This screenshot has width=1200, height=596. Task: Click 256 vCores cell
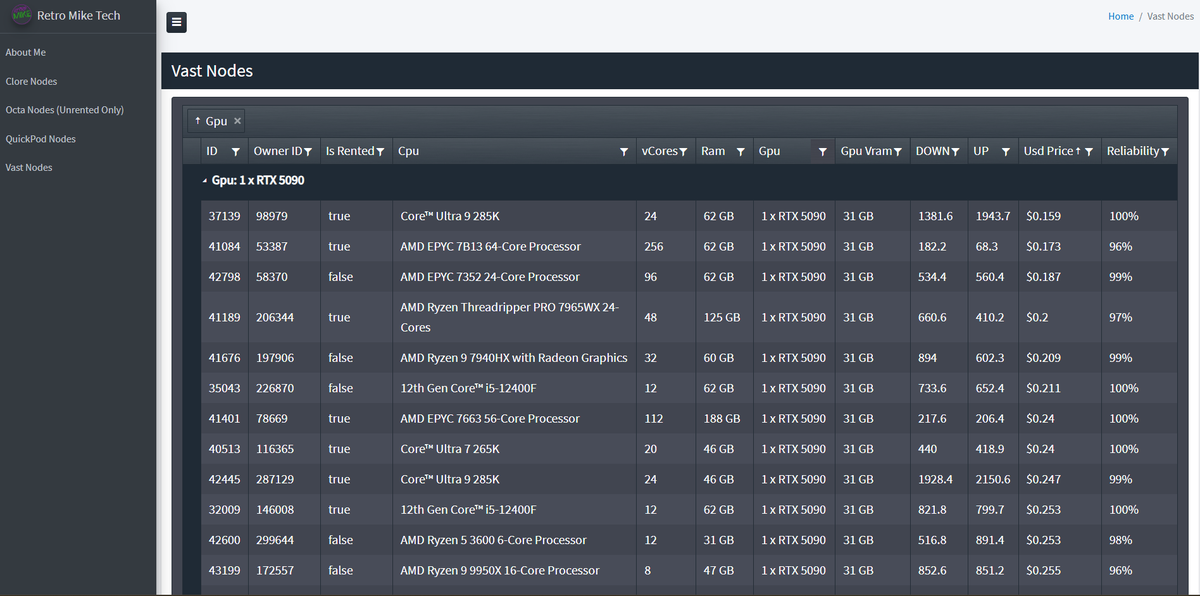(666, 246)
